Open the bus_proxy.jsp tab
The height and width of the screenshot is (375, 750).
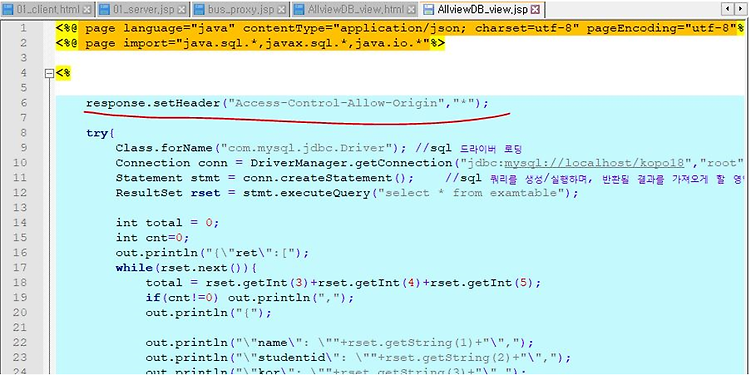(x=240, y=9)
